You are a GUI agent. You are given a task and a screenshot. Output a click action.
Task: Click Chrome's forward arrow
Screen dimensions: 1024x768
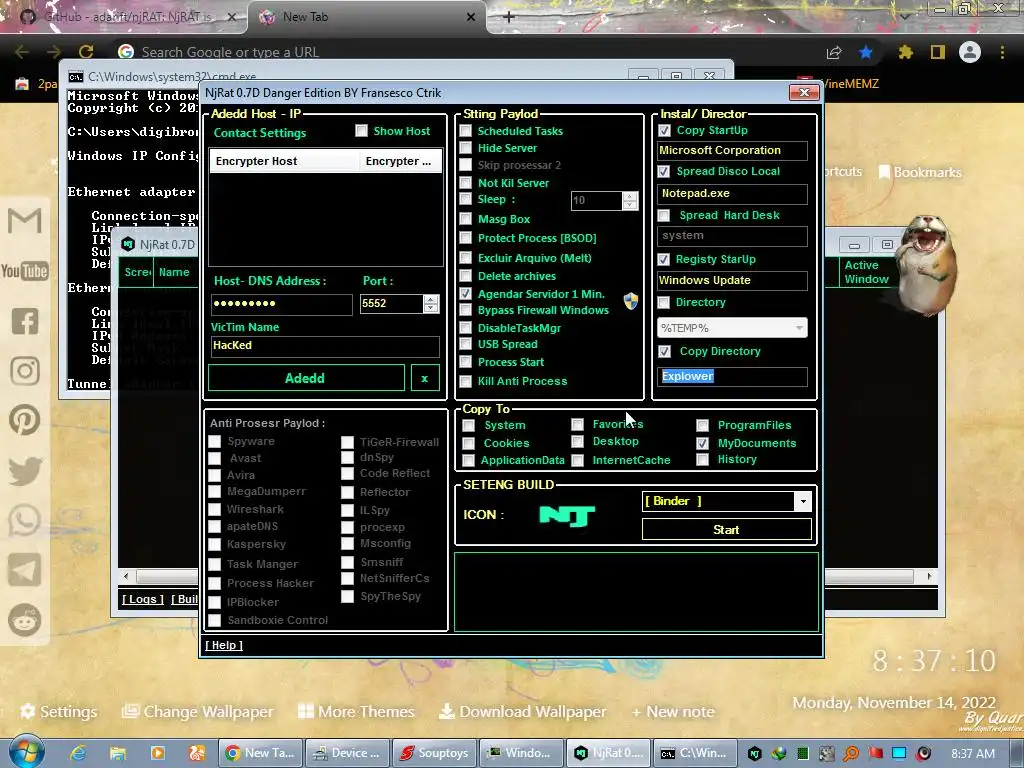coord(54,52)
